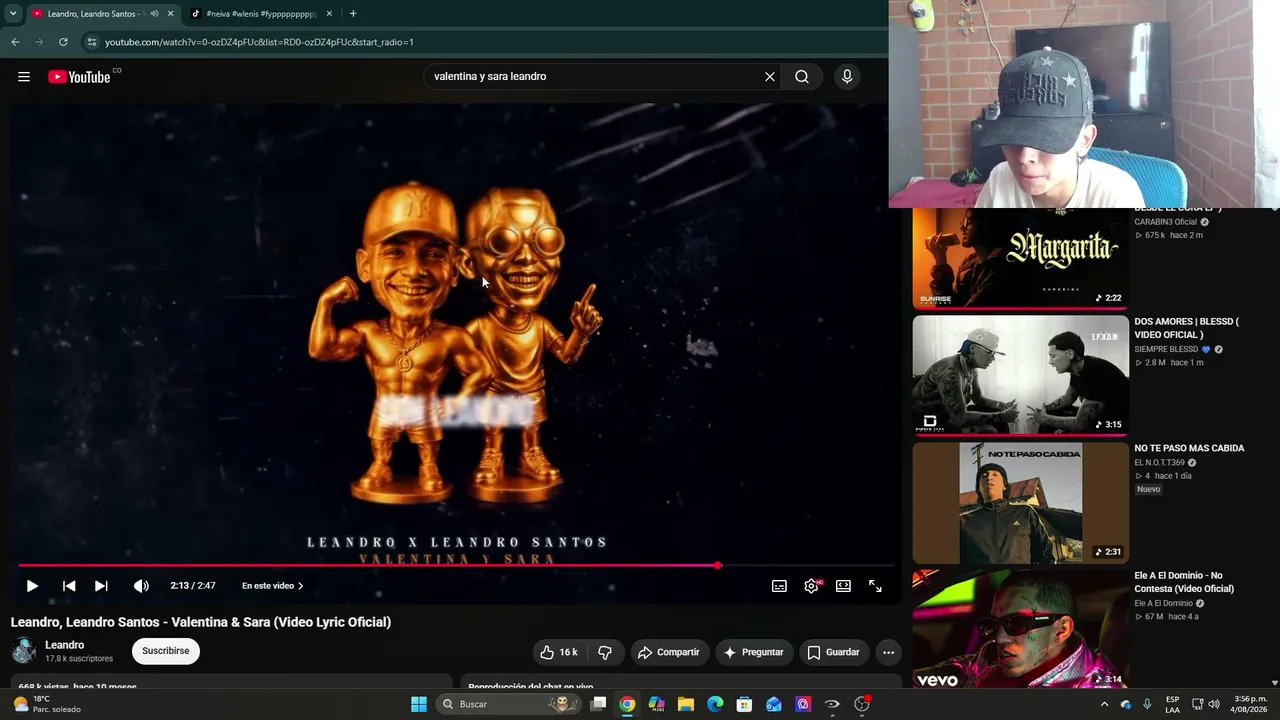Click the taskbar Buscar search box
The width and height of the screenshot is (1280, 720).
point(508,704)
